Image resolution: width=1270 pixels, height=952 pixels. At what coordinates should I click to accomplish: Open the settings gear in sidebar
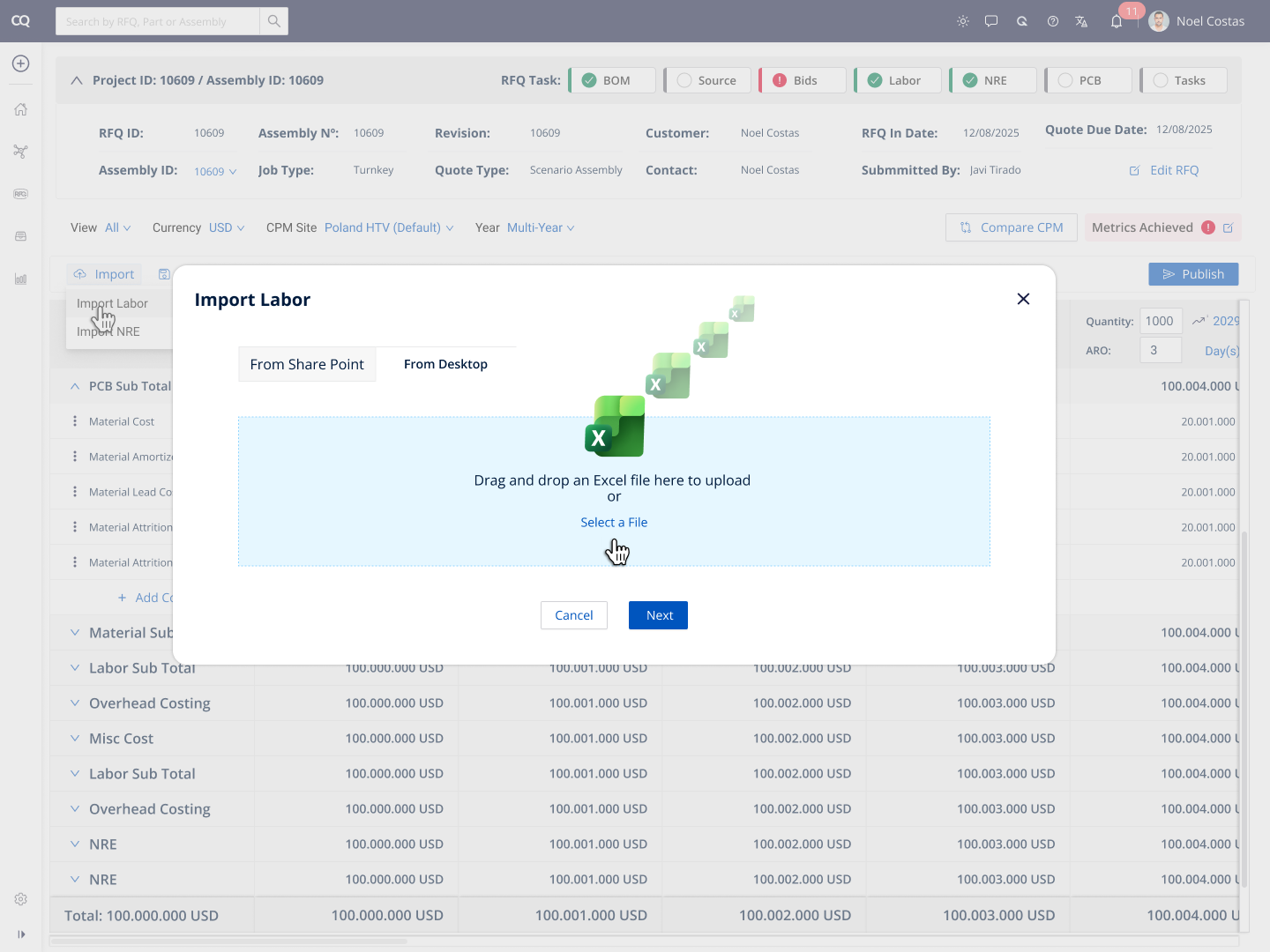[x=21, y=899]
